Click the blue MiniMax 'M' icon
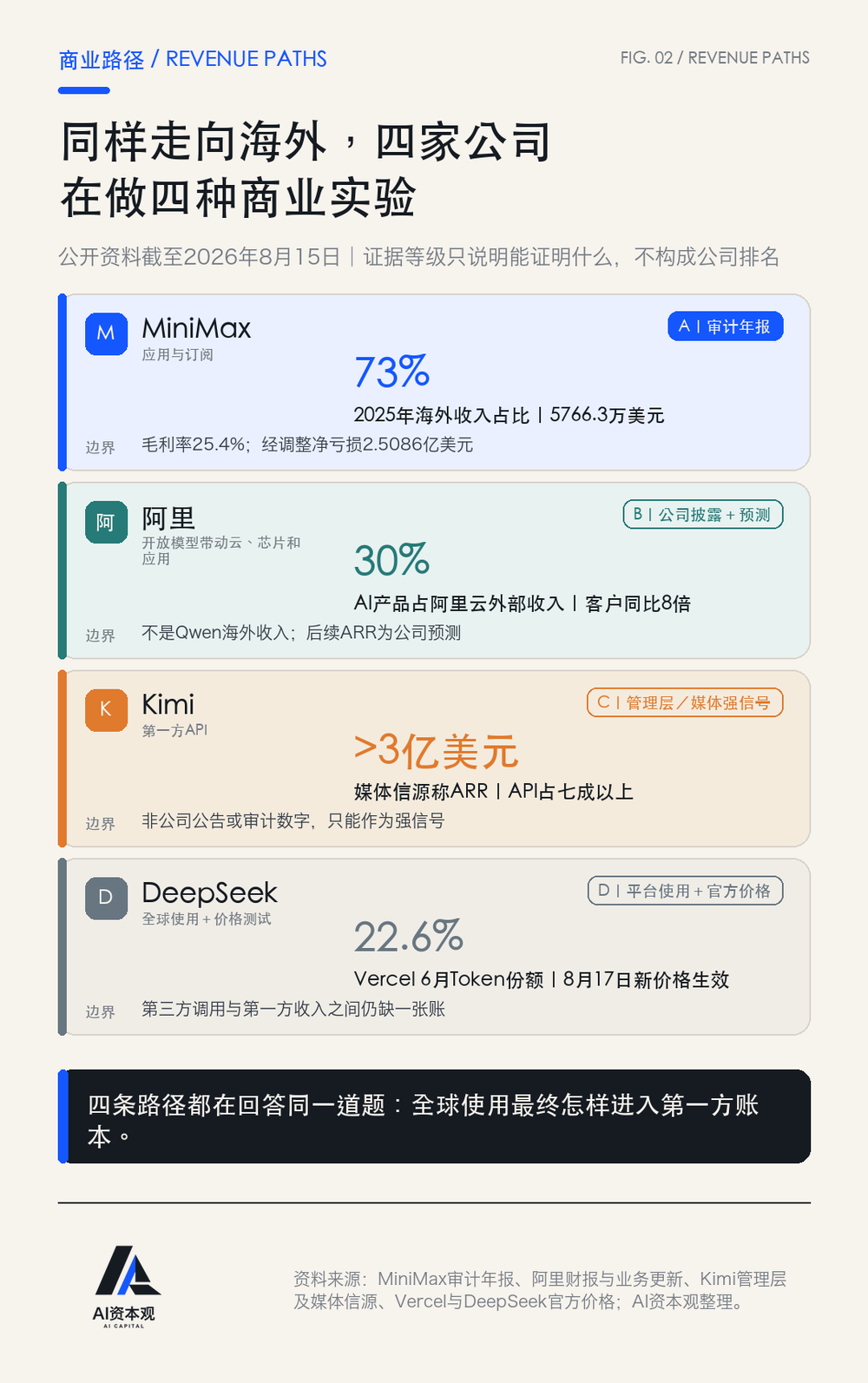The height and width of the screenshot is (1383, 868). [106, 333]
